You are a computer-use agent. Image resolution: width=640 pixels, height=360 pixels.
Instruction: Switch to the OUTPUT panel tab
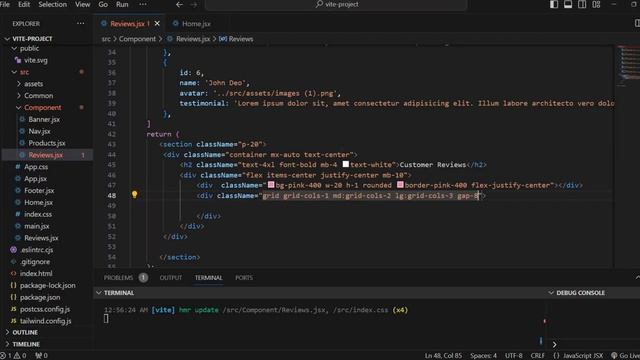[171, 278]
